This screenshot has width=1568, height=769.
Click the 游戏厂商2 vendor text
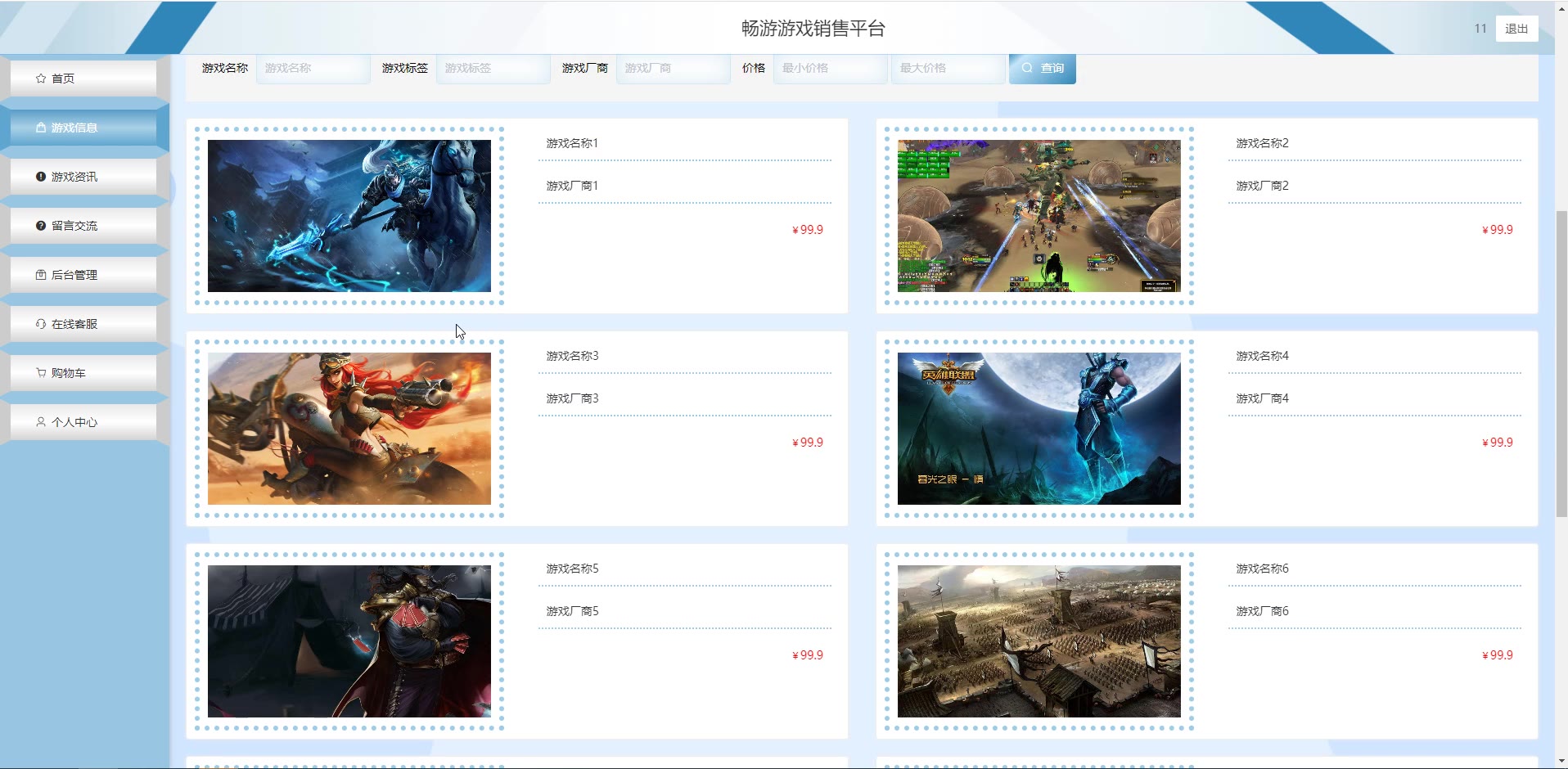(1262, 186)
